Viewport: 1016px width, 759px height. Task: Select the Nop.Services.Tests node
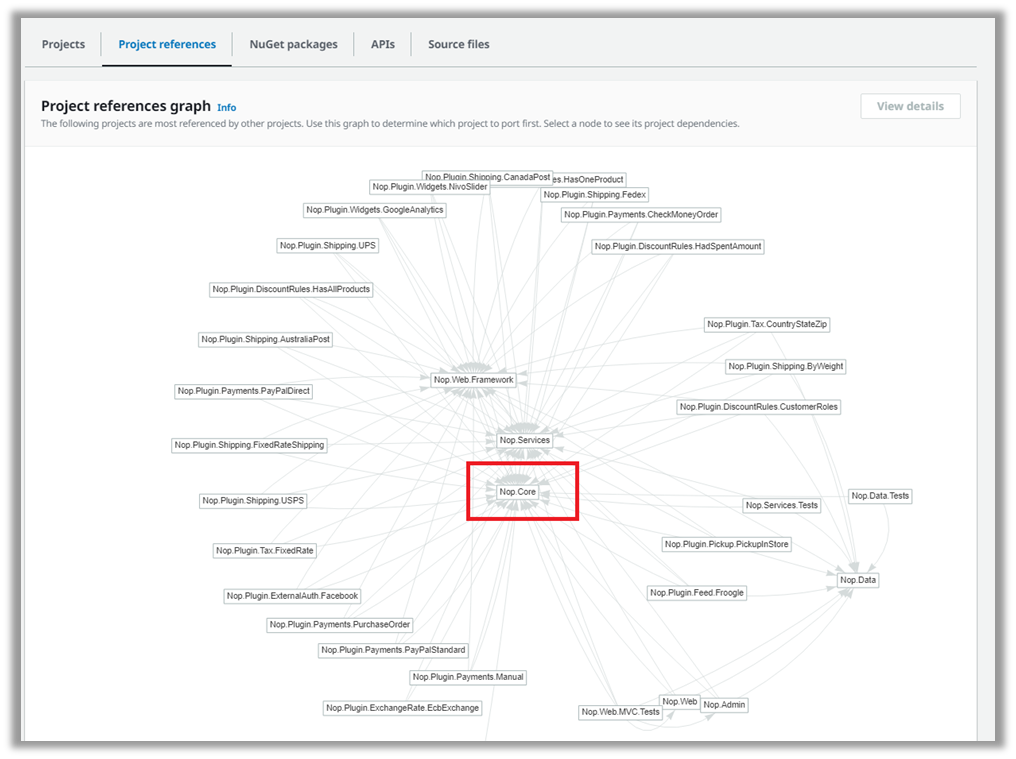coord(781,505)
